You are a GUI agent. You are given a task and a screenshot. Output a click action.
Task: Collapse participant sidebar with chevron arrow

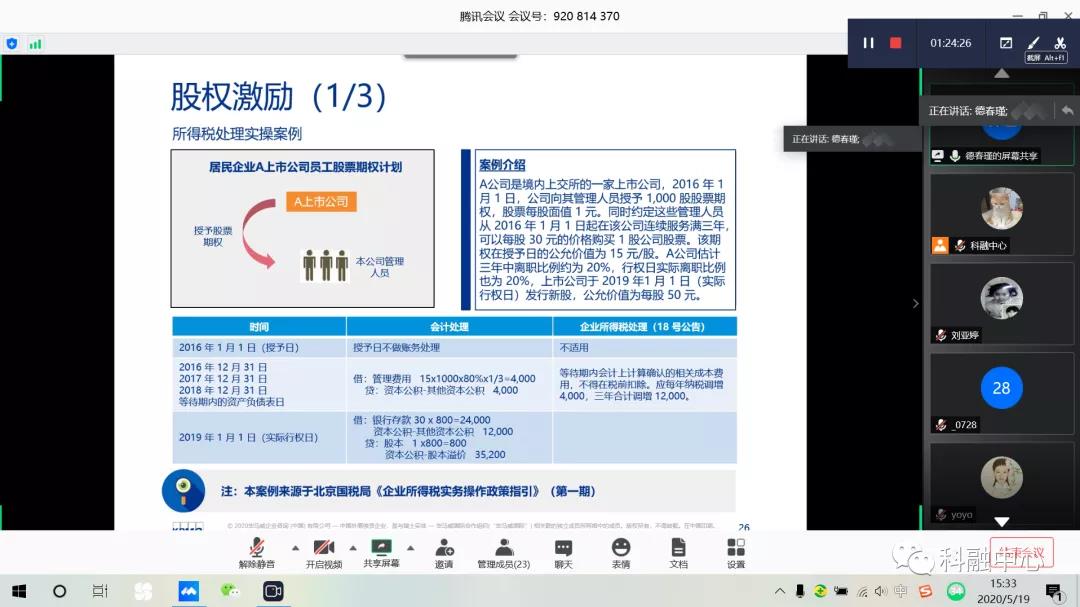tap(915, 303)
